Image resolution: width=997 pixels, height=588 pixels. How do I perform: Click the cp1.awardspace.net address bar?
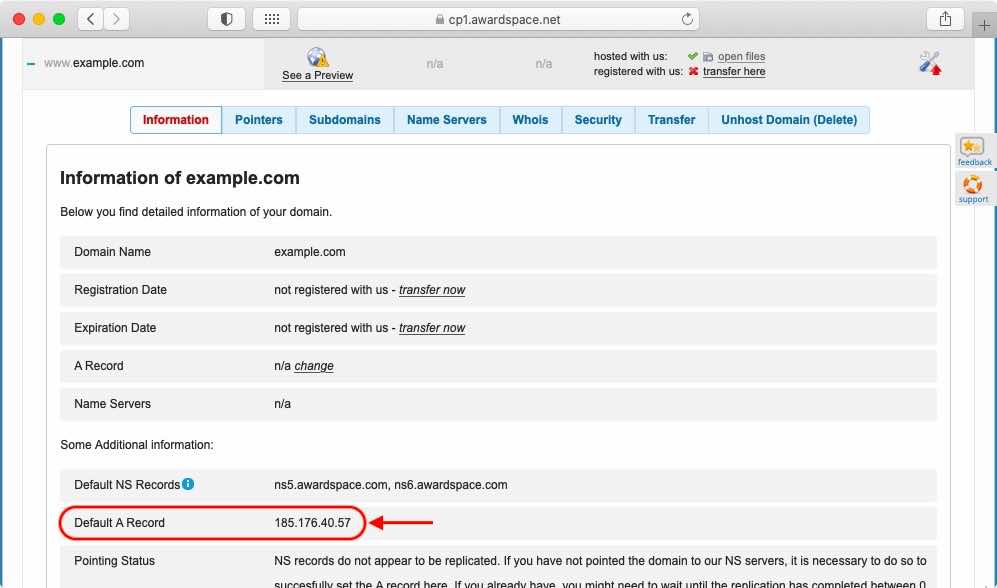[x=498, y=18]
